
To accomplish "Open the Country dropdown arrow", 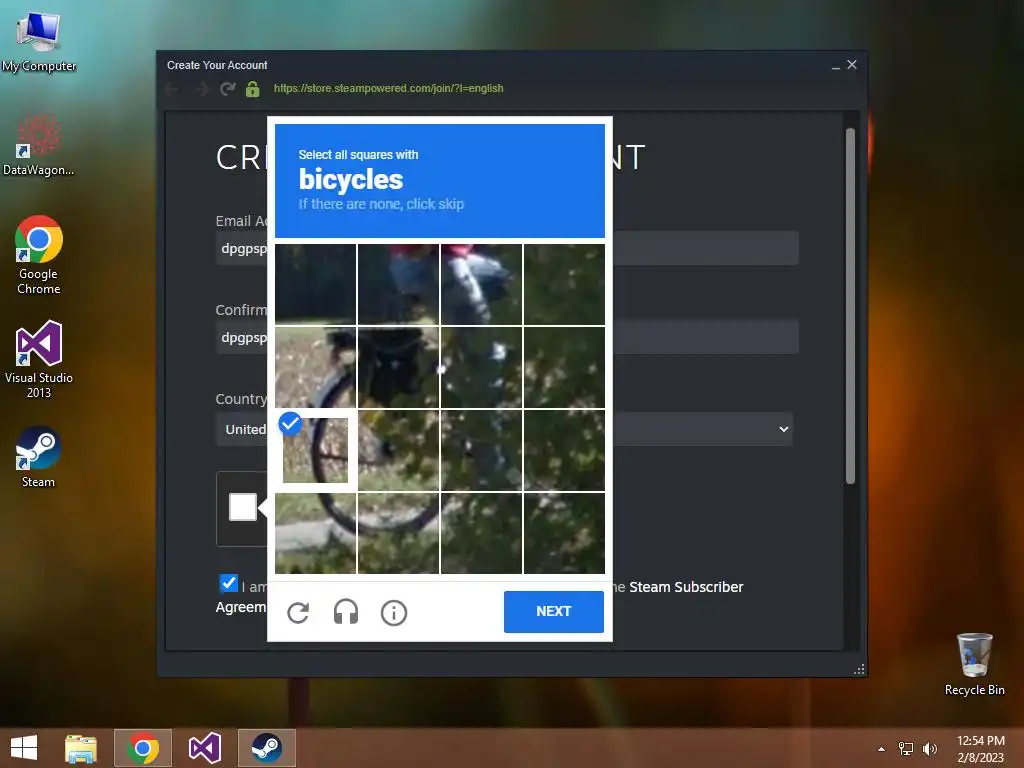I will click(784, 429).
